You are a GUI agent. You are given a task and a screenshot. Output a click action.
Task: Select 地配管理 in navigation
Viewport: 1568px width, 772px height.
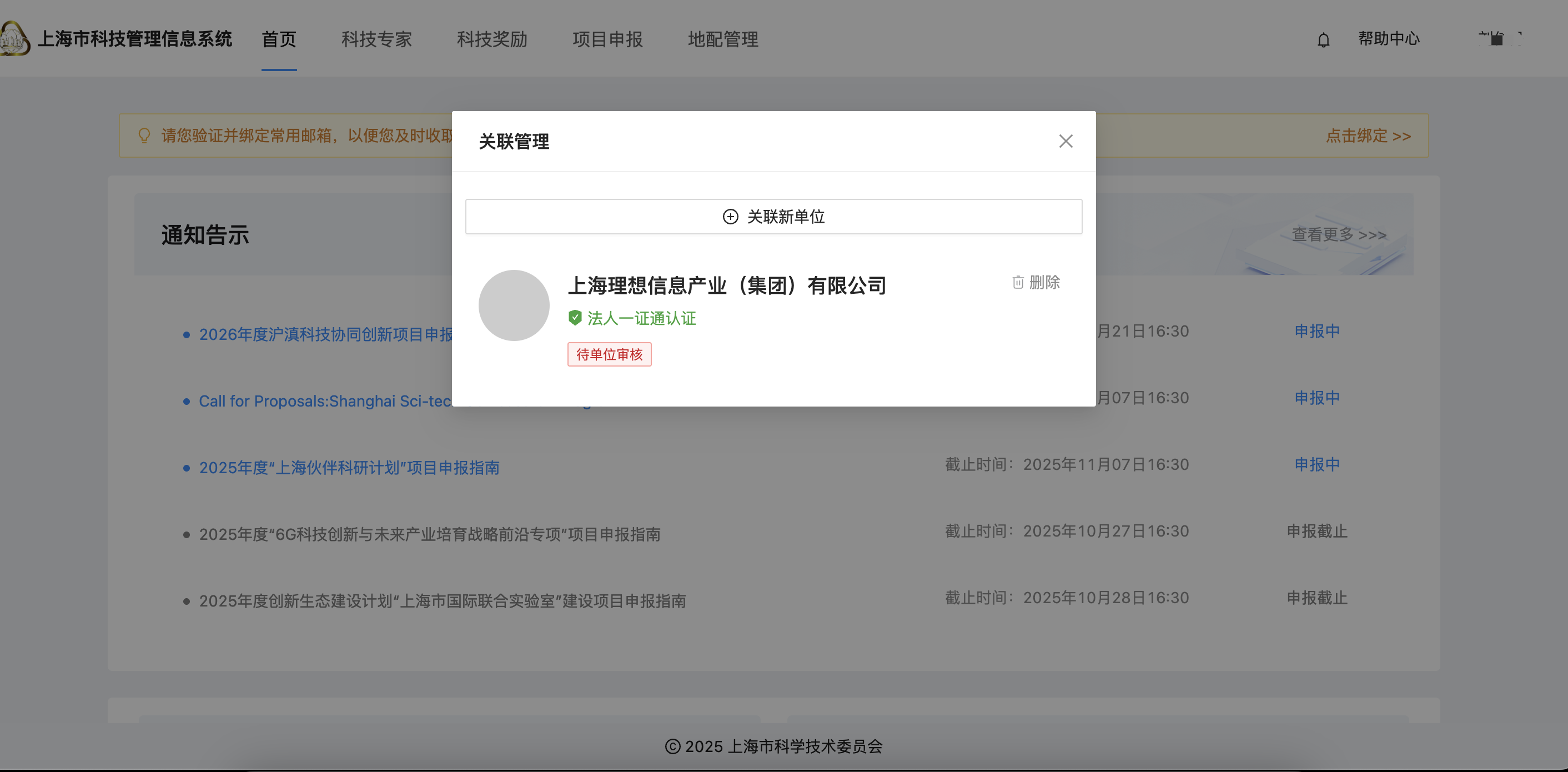tap(723, 39)
